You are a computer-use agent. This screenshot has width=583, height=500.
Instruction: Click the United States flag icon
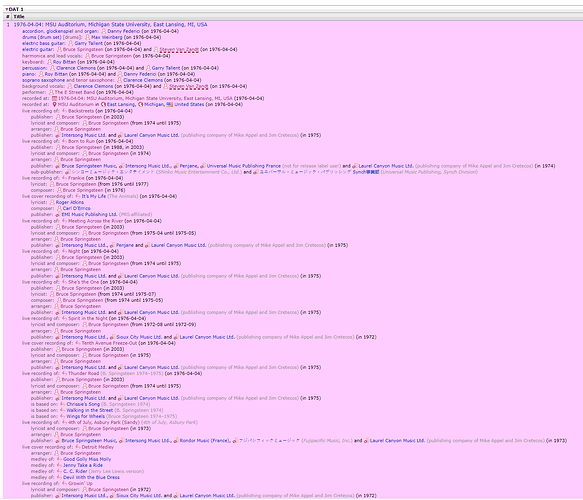pos(170,104)
